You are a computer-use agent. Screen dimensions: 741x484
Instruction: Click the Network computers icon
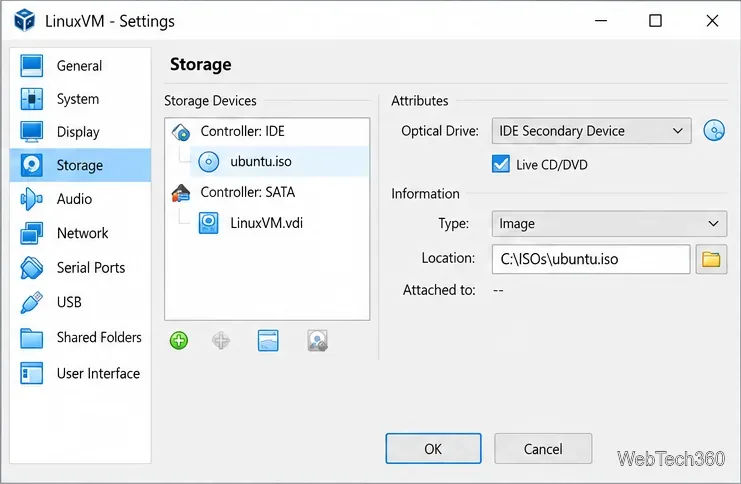coord(32,233)
